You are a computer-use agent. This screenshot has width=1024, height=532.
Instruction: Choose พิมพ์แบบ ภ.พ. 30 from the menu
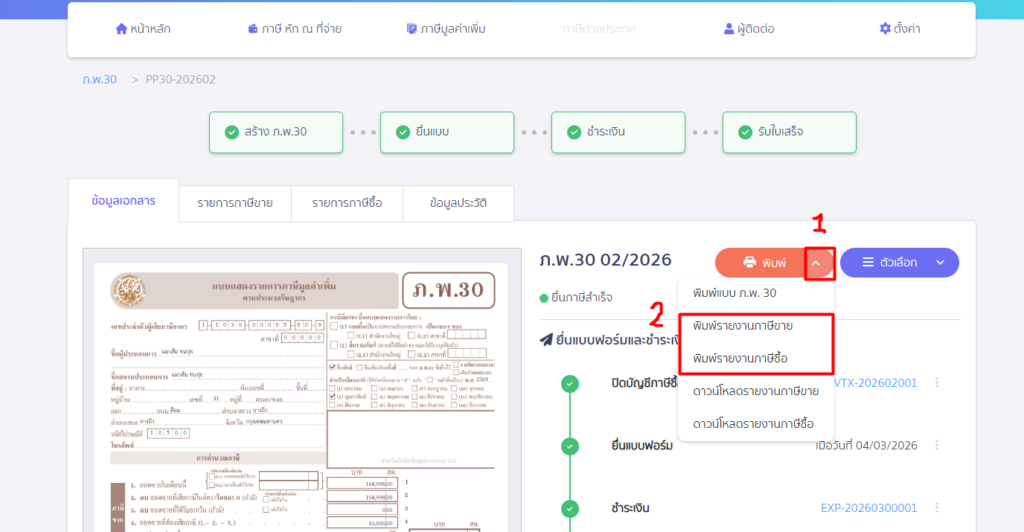pyautogui.click(x=734, y=293)
